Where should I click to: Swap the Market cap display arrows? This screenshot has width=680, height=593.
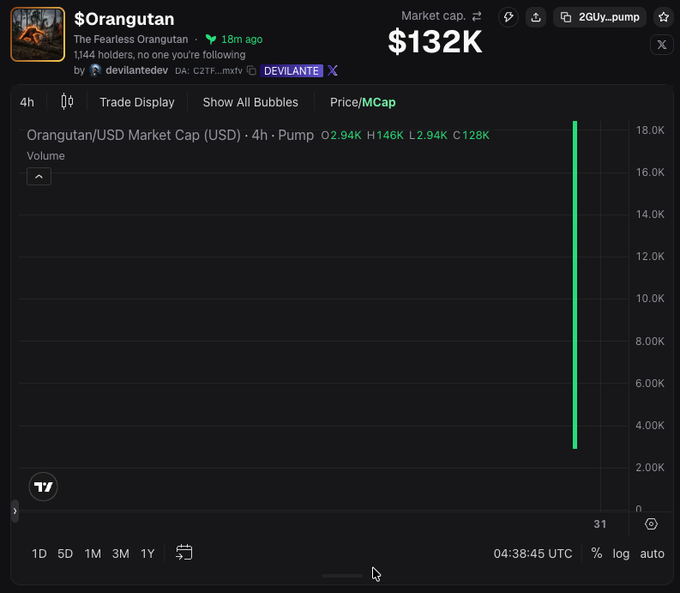(477, 16)
